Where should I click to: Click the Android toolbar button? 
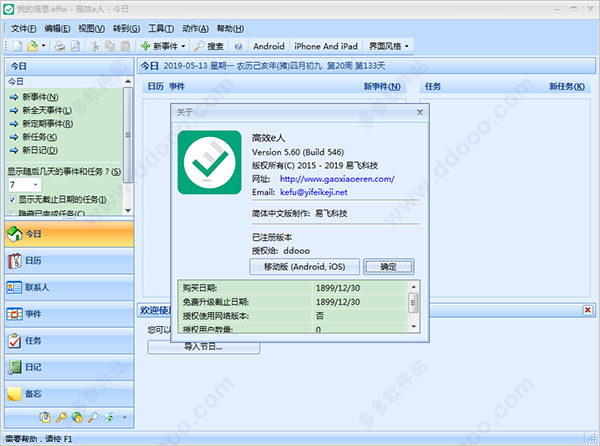click(269, 46)
